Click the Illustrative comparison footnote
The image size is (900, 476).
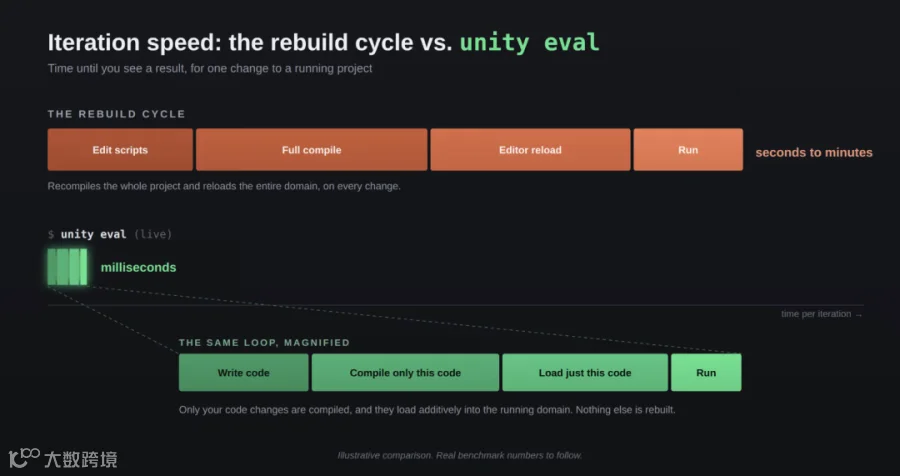tap(460, 455)
